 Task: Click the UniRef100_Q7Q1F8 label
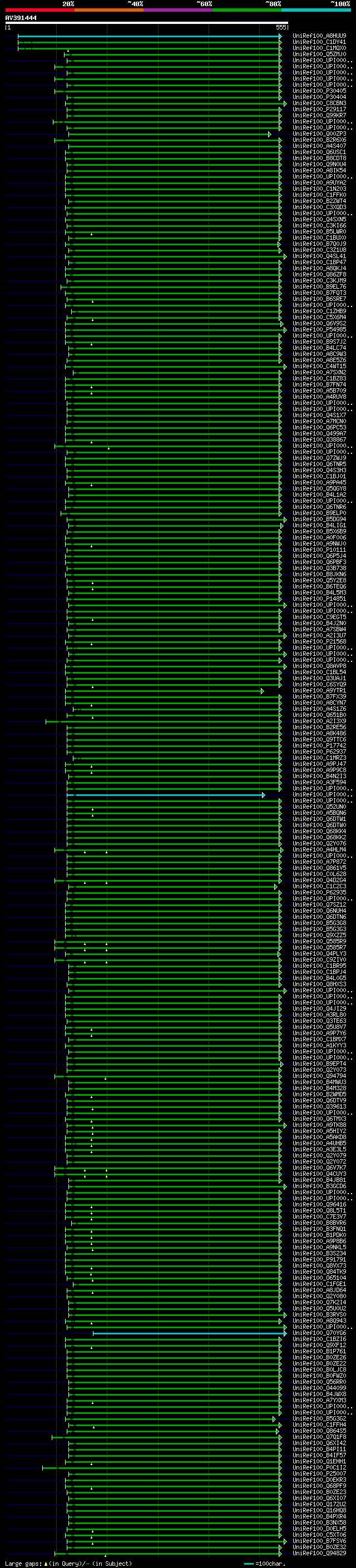tap(319, 1437)
